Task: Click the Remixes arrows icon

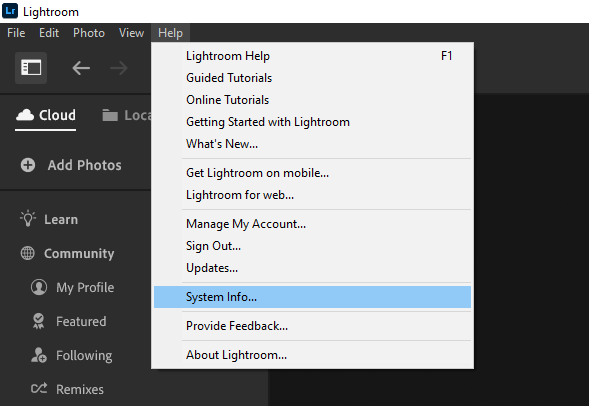Action: (x=39, y=388)
